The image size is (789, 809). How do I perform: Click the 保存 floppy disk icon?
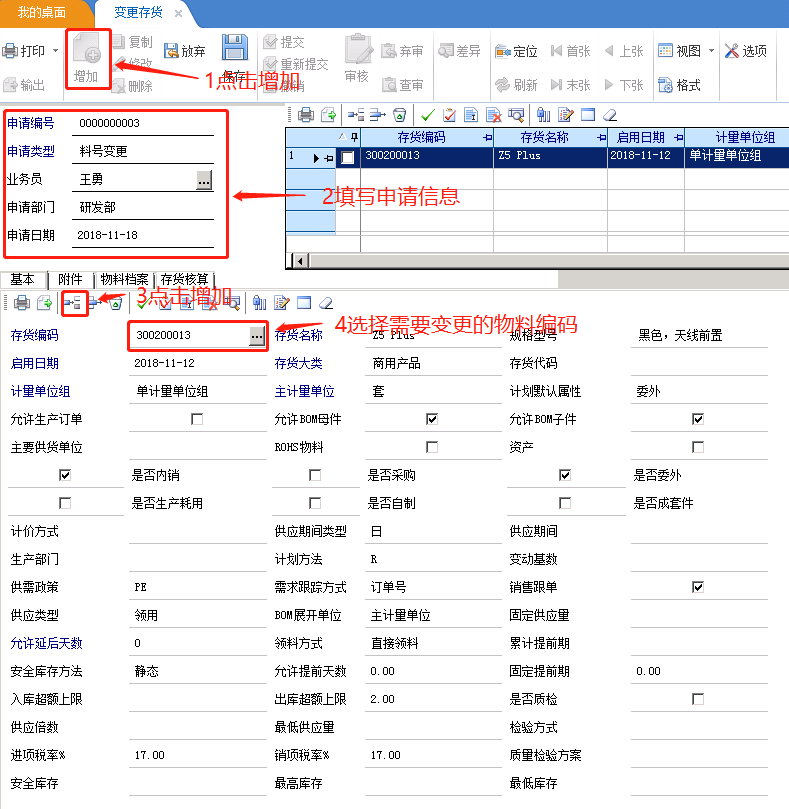[x=234, y=50]
